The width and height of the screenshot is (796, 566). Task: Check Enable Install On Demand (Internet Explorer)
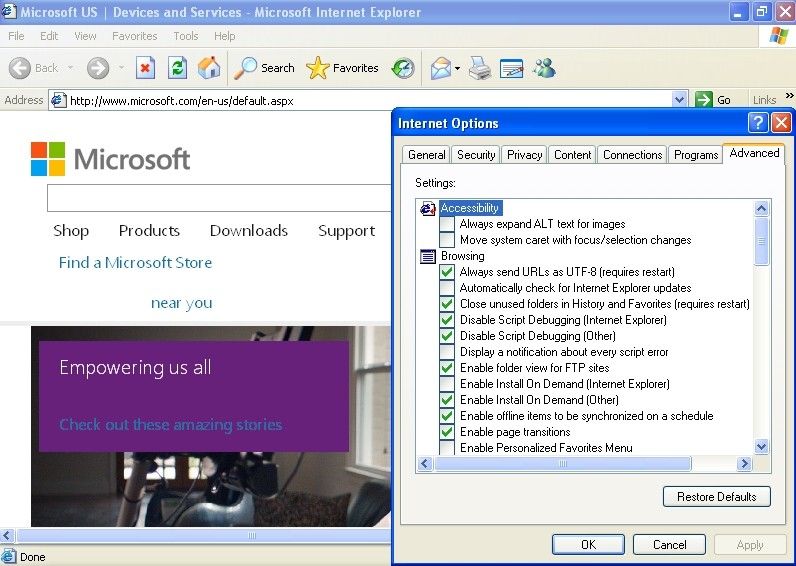click(447, 384)
